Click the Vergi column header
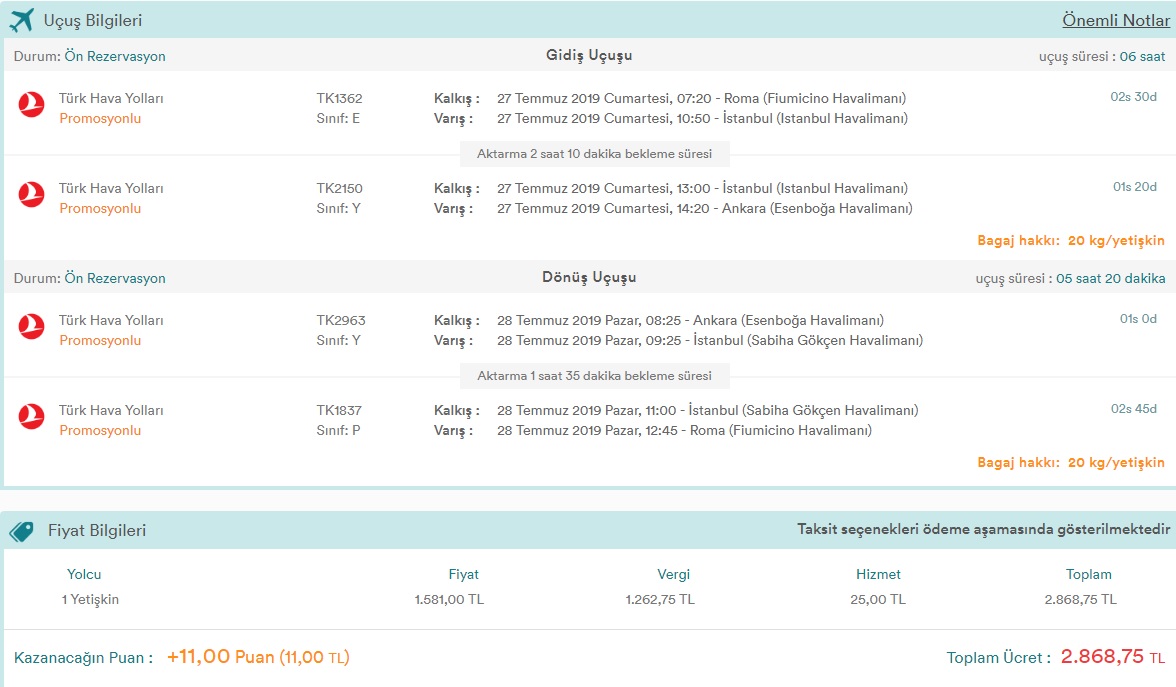 (x=674, y=574)
